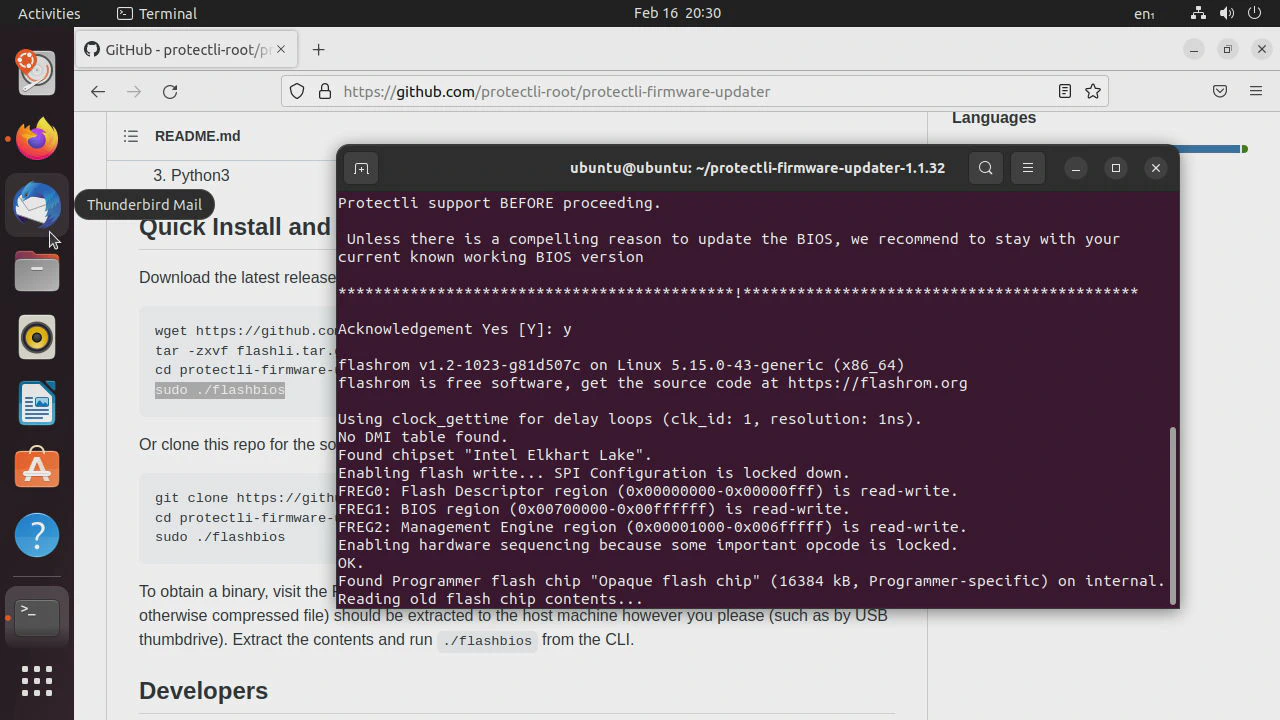Click the '3. Python3' list item
1280x720 pixels.
coord(191,175)
